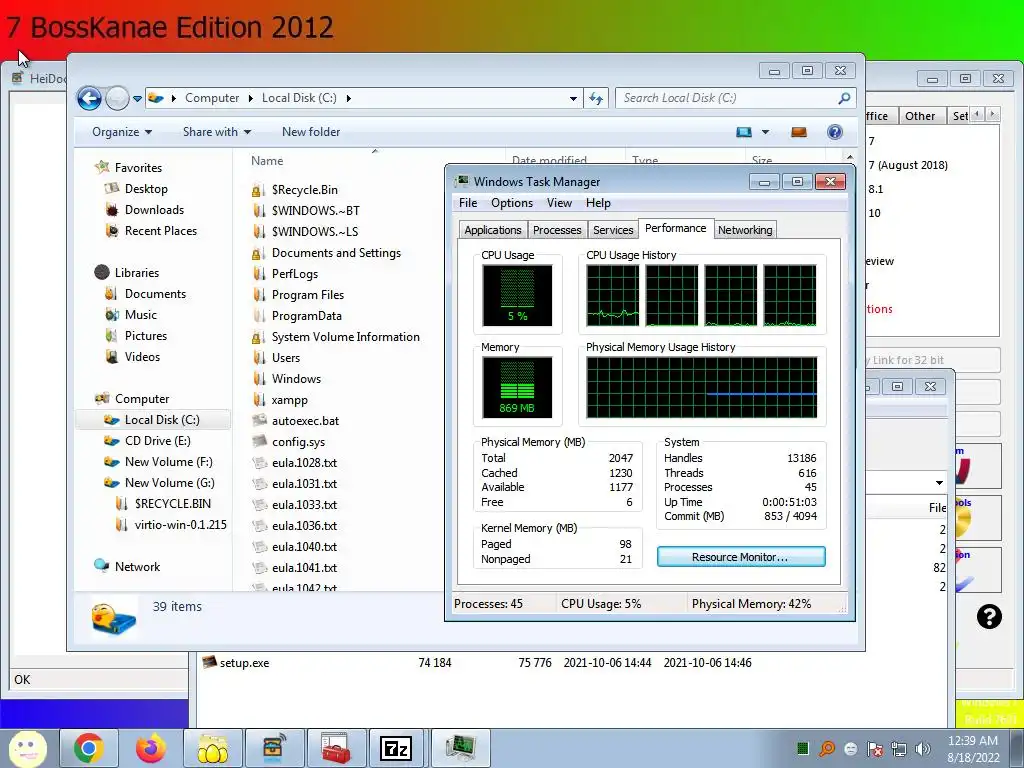Click the New folder button
Viewport: 1024px width, 768px height.
pos(311,132)
